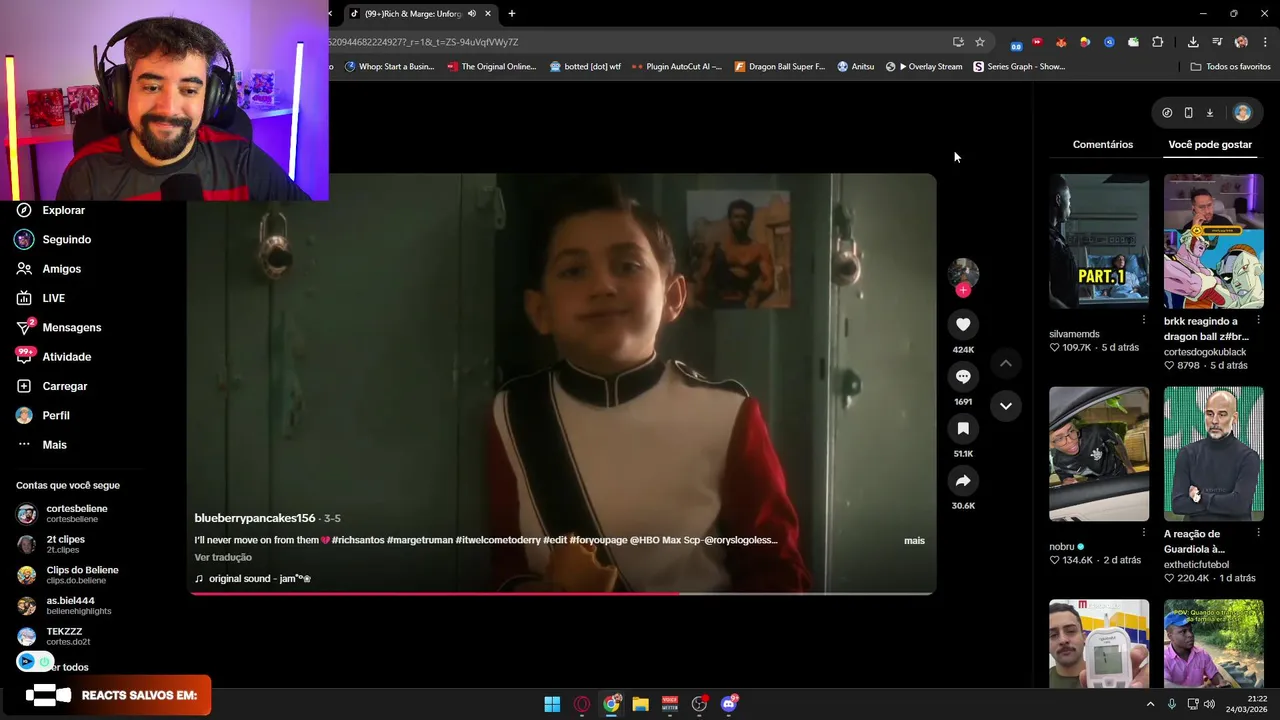Expand the Mais menu in sidebar
Screen dimensions: 1280x720
pyautogui.click(x=42, y=445)
